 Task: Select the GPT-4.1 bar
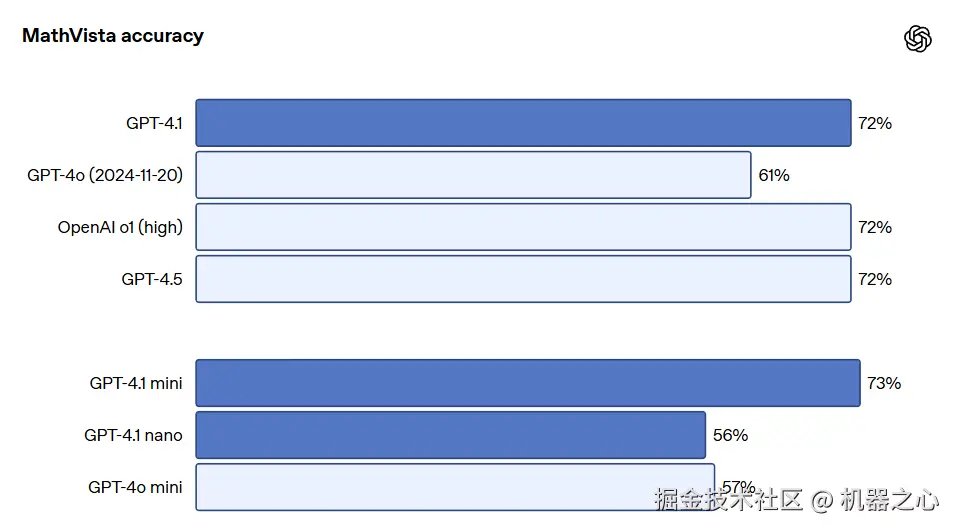(x=523, y=123)
